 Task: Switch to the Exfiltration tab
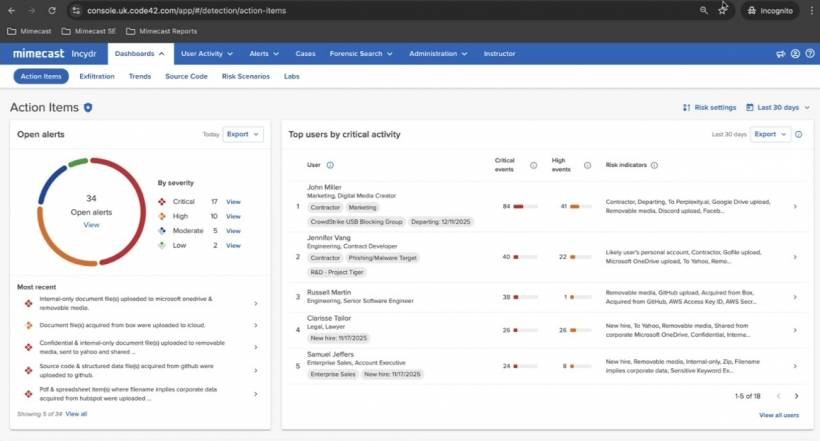[x=97, y=76]
